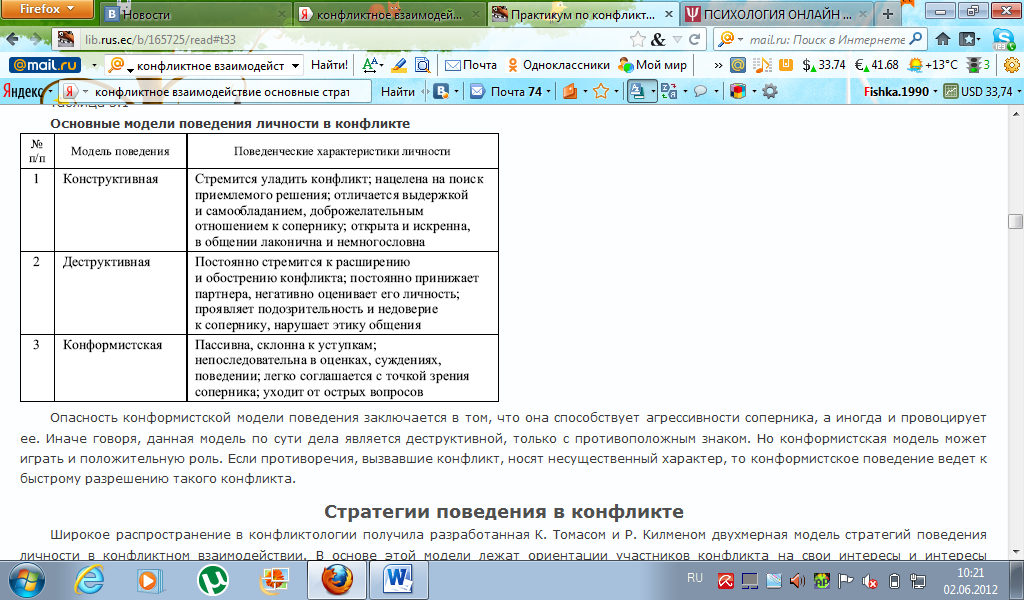1024x600 pixels.
Task: Open a new tab with plus button
Action: [888, 14]
